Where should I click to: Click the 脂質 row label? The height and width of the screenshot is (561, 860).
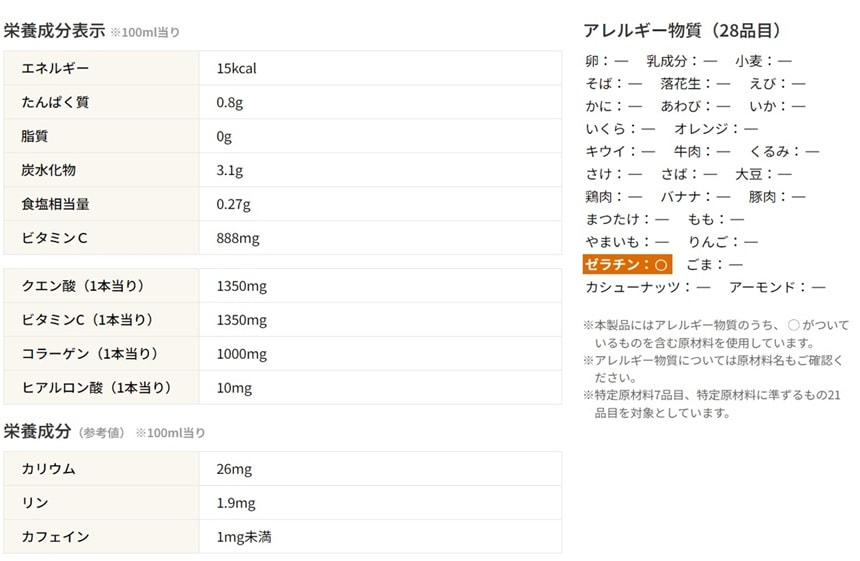click(x=35, y=136)
